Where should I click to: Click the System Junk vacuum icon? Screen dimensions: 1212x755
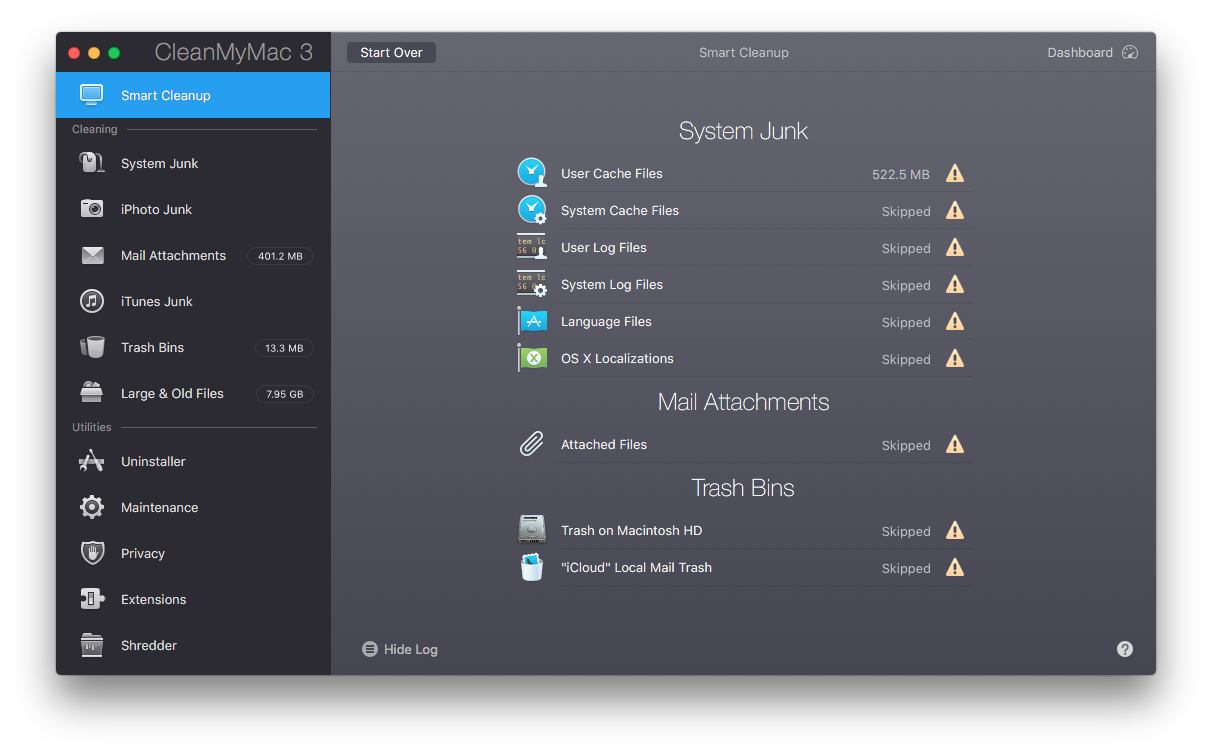click(92, 163)
